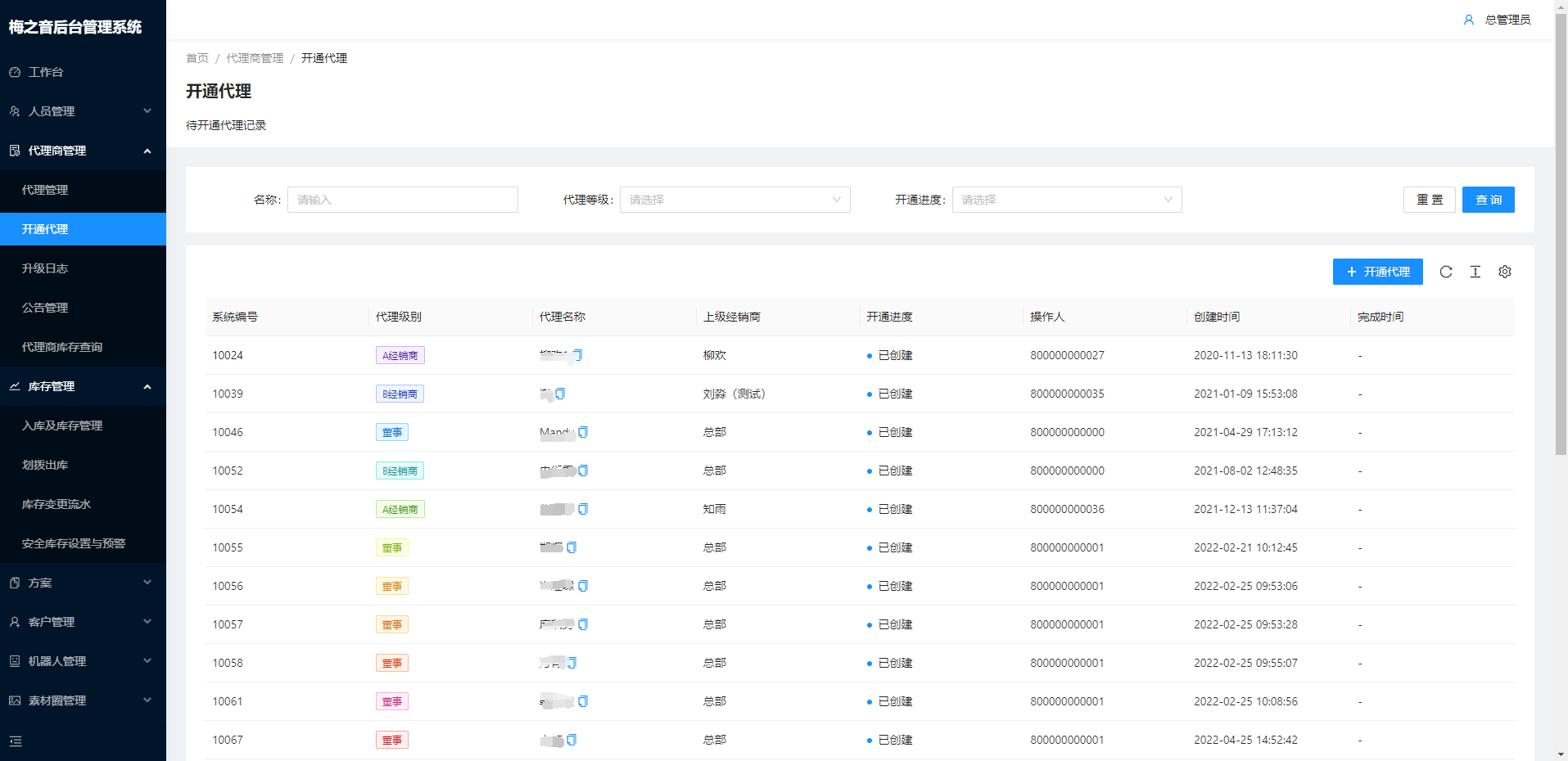This screenshot has width=1568, height=761.
Task: Expand the 方案 menu chevron
Action: 147,583
